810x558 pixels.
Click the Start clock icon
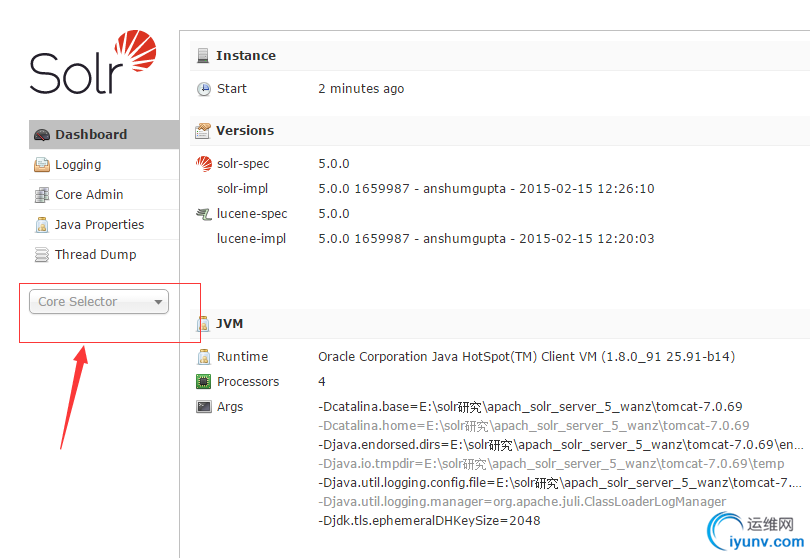tap(204, 89)
